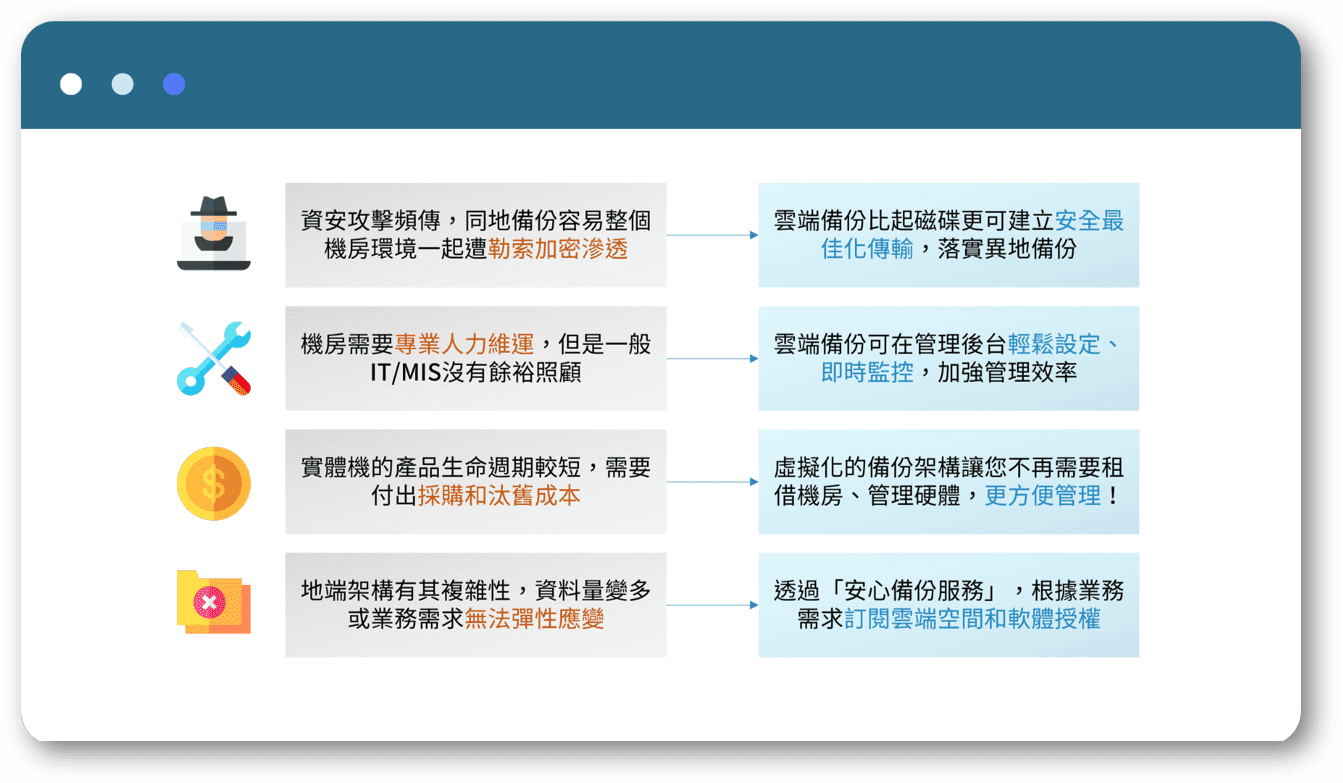Toggle the light blue middle window dot
Image resolution: width=1343 pixels, height=783 pixels.
122,84
